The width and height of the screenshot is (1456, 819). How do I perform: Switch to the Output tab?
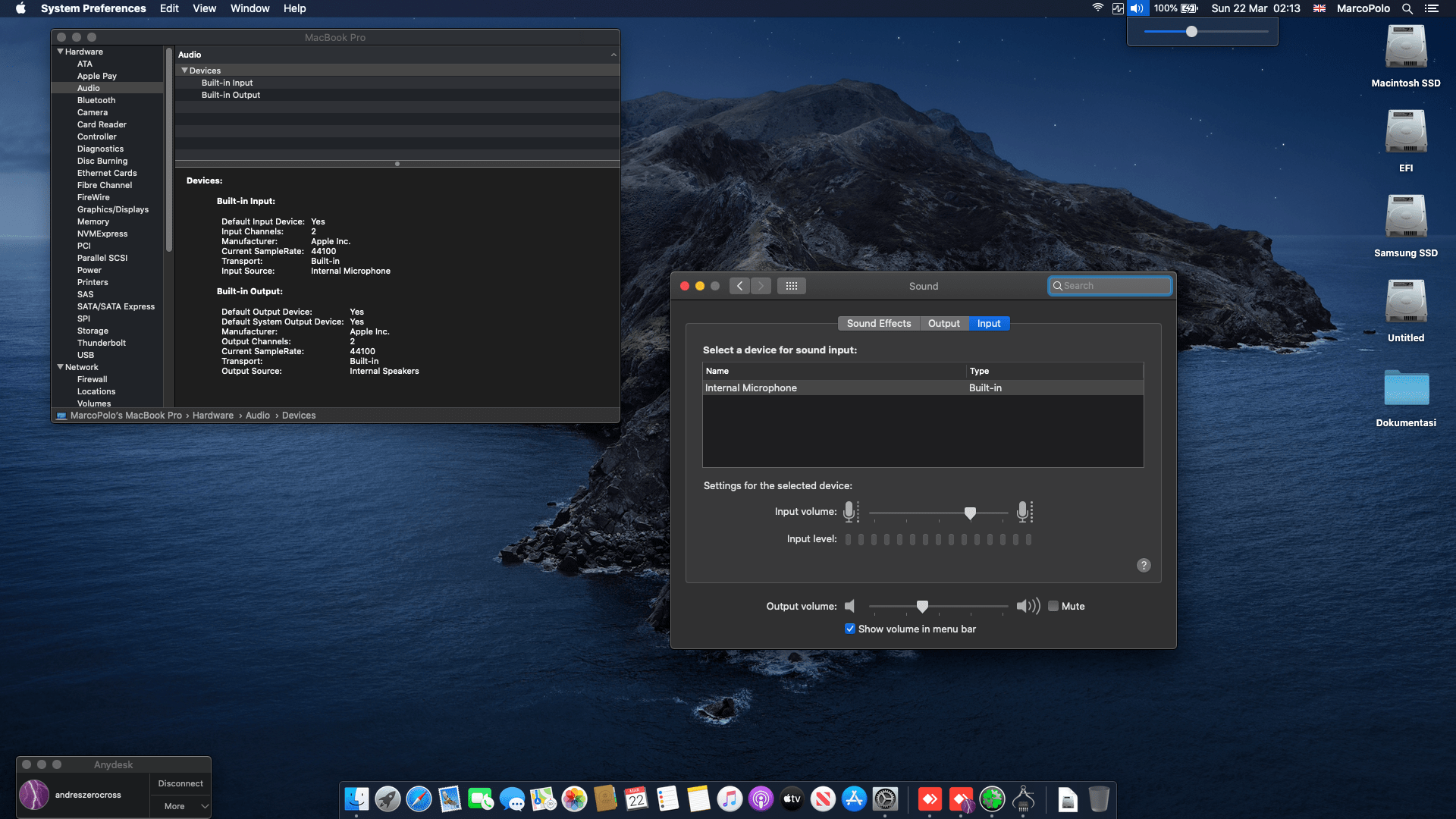(x=944, y=324)
